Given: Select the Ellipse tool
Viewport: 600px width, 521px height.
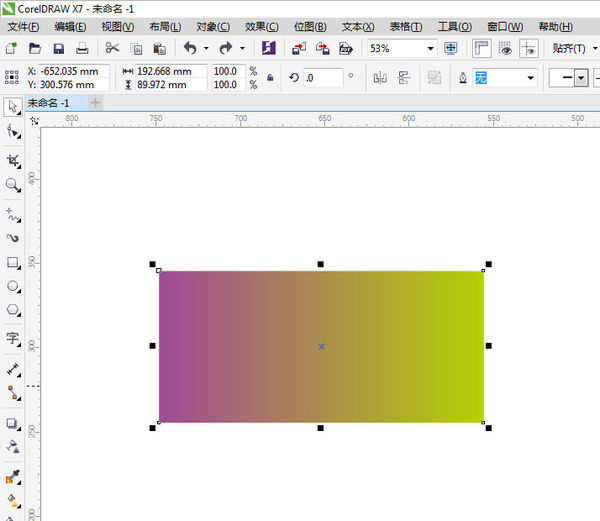Looking at the screenshot, I should point(13,286).
